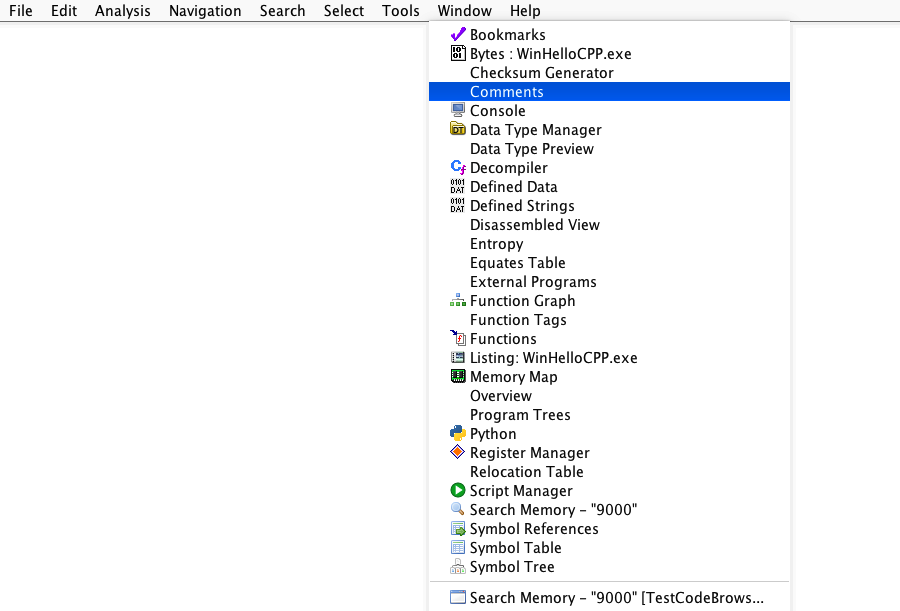Open the Tools menu
Image resolution: width=900 pixels, height=611 pixels.
tap(401, 11)
